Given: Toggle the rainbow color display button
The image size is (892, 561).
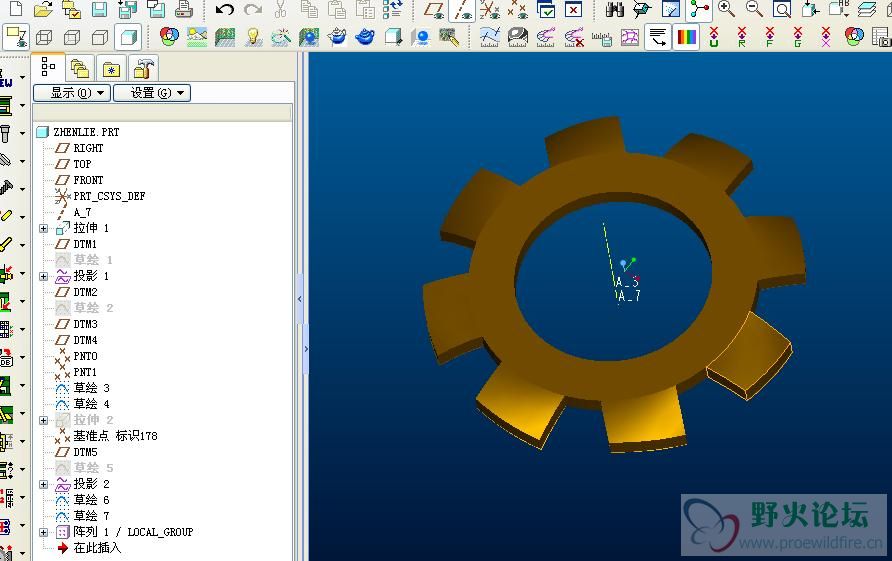Looking at the screenshot, I should point(685,38).
